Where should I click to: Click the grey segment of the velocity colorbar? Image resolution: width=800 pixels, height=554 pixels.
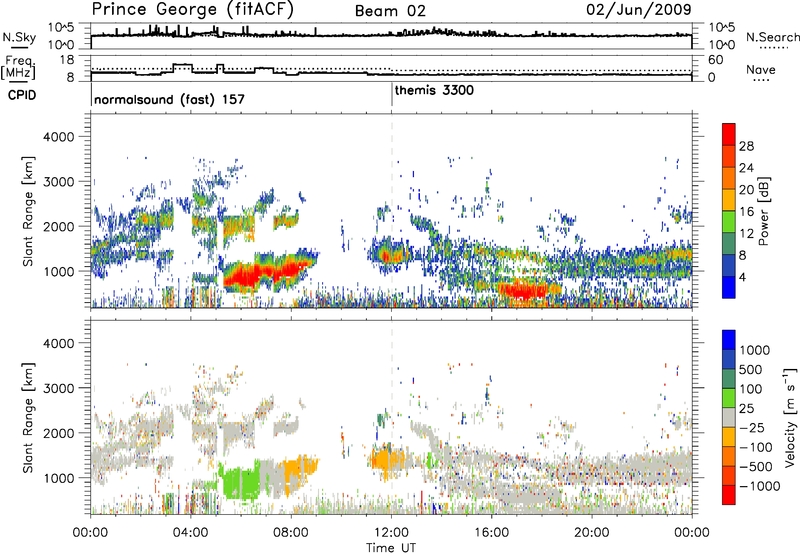point(729,418)
